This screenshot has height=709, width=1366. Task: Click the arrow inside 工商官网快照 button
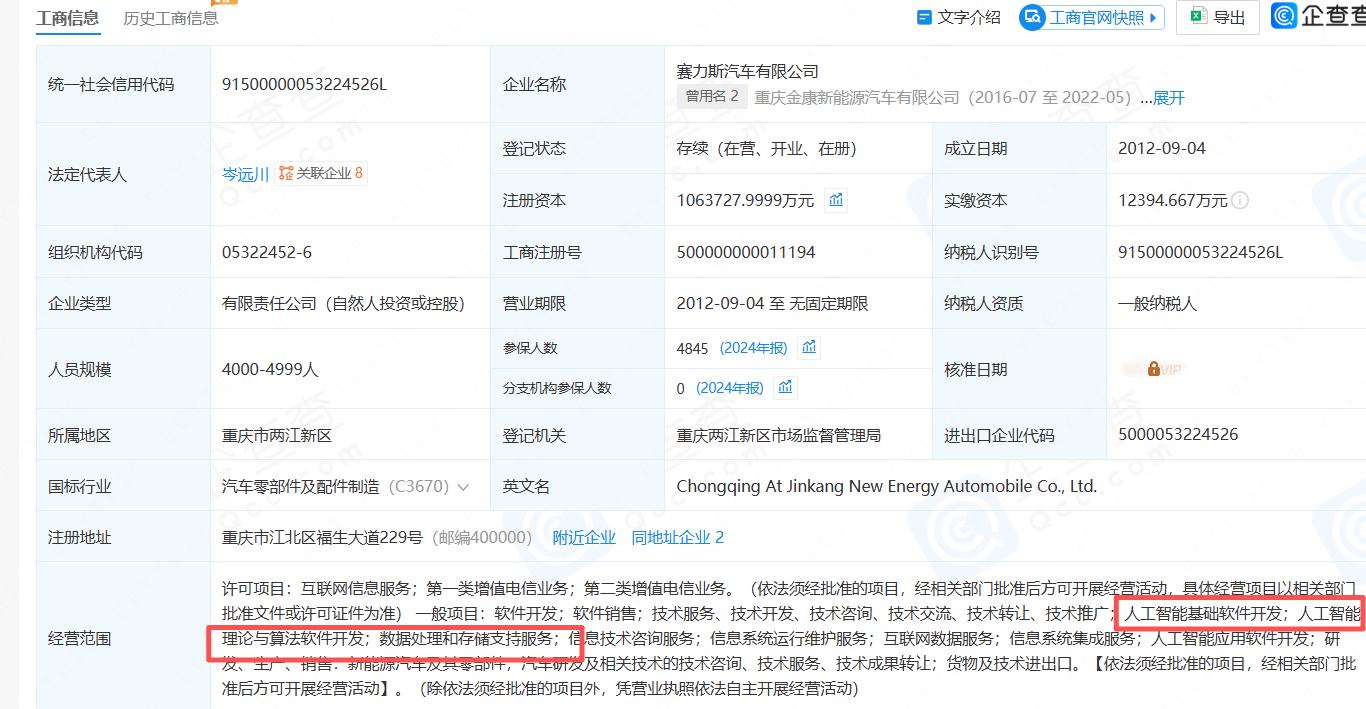click(x=1151, y=17)
